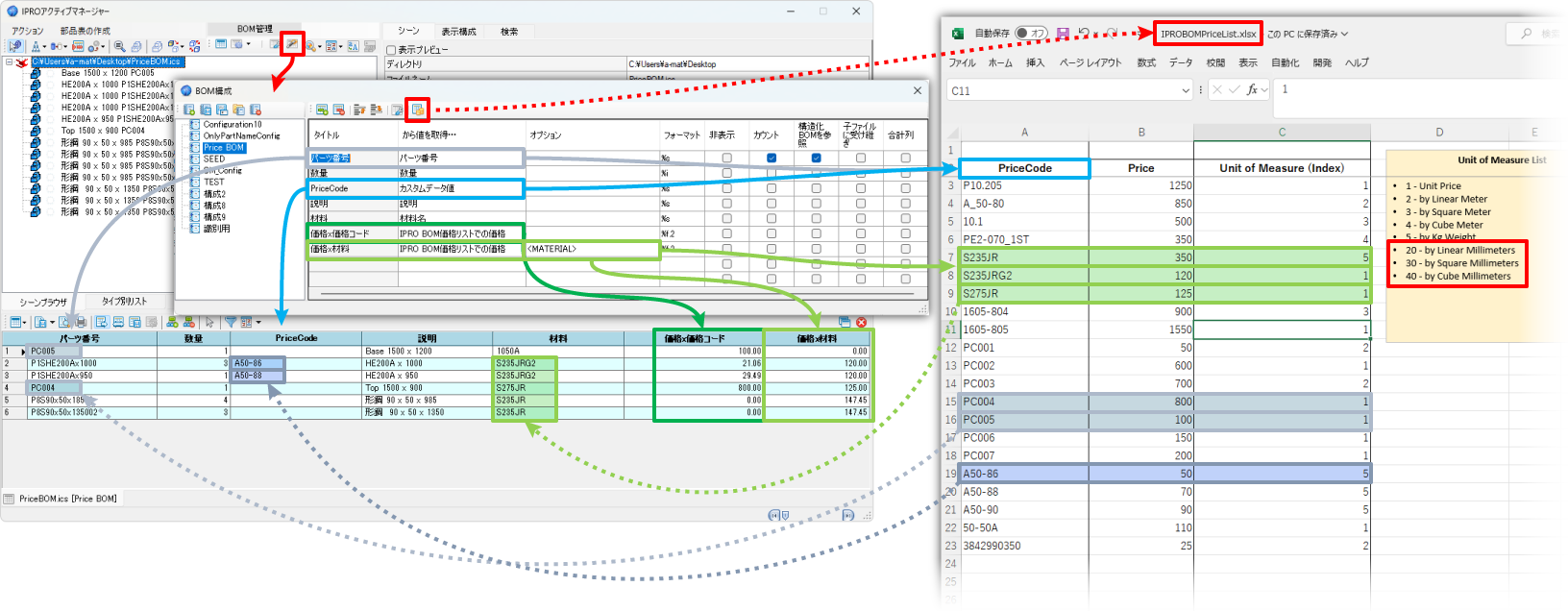Check the 合計列 checkbox in the パーツ番号 row
The width and height of the screenshot is (1568, 611).
pyautogui.click(x=905, y=158)
